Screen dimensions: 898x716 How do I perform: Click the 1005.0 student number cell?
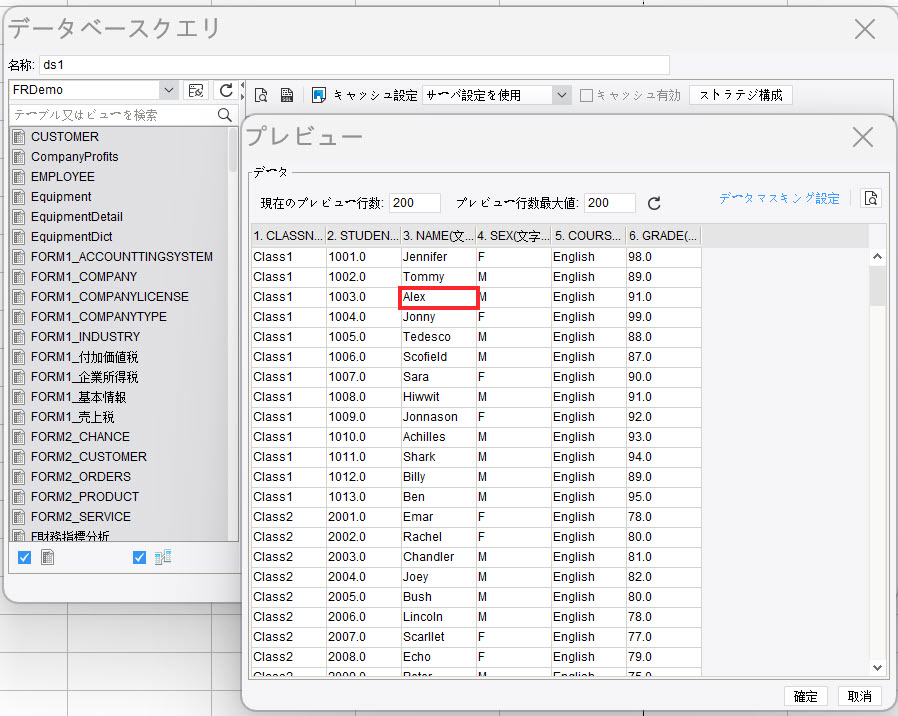click(363, 337)
